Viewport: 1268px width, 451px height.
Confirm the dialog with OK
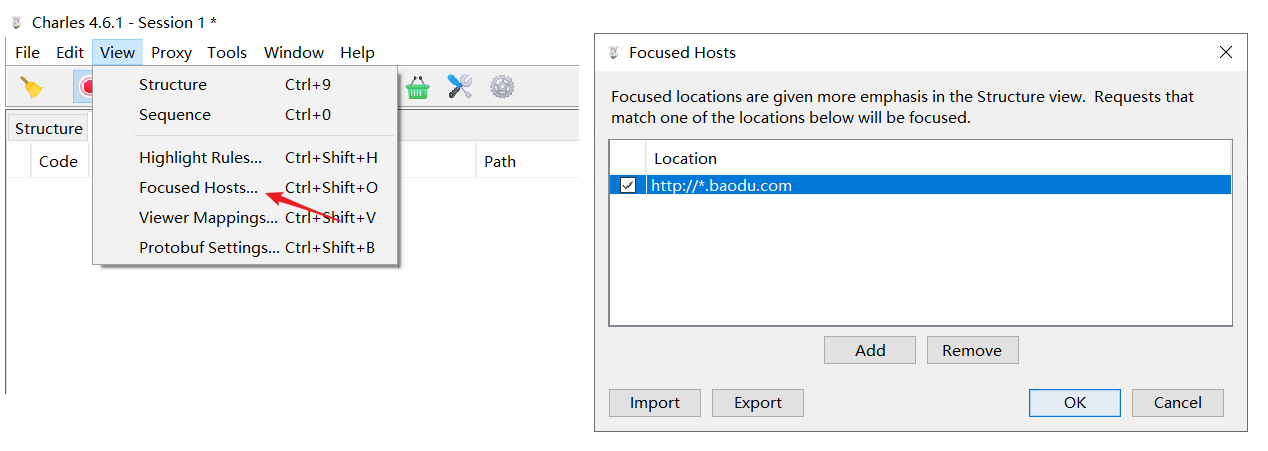click(1075, 403)
